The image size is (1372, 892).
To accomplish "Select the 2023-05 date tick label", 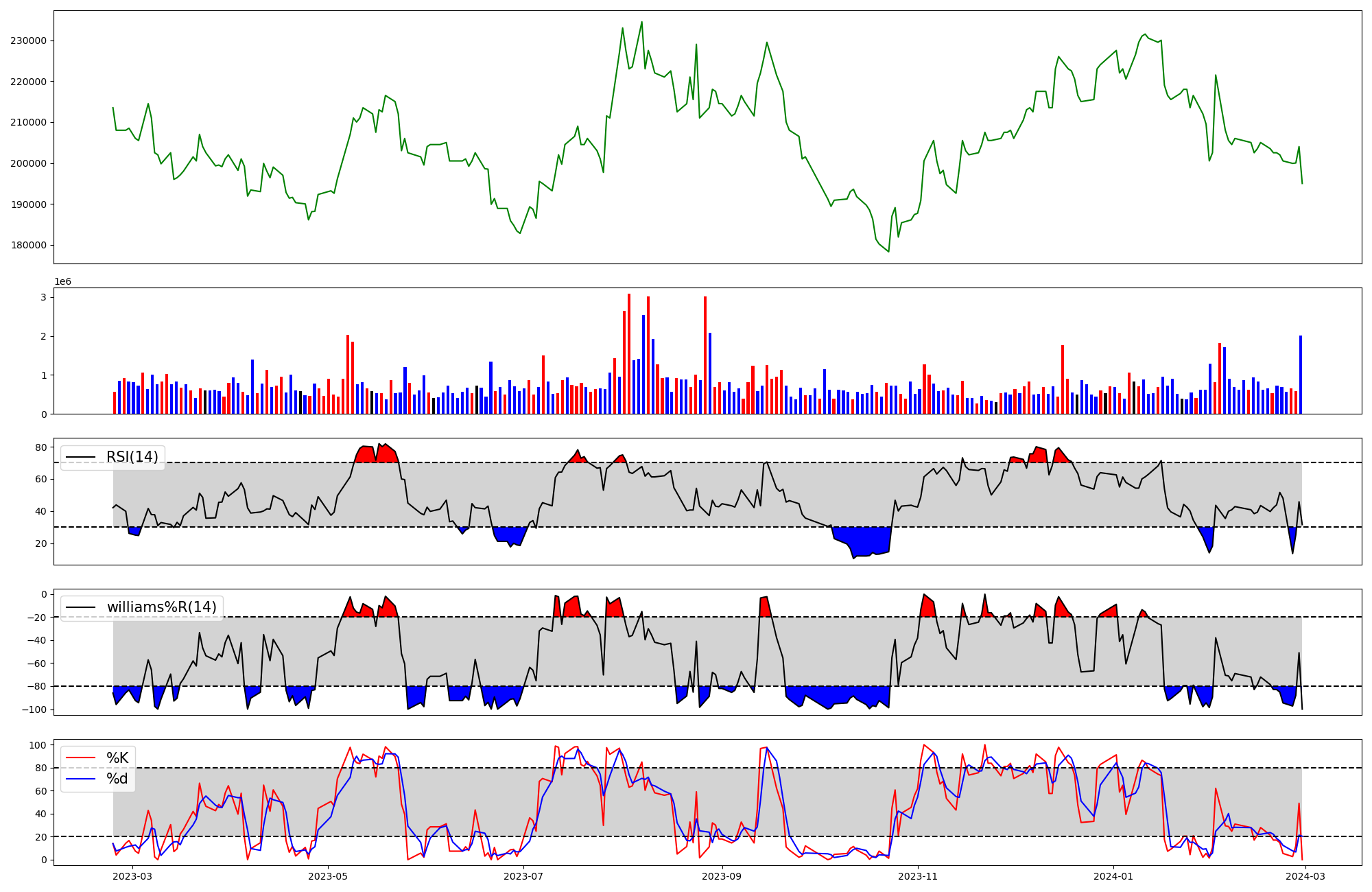I will (328, 876).
